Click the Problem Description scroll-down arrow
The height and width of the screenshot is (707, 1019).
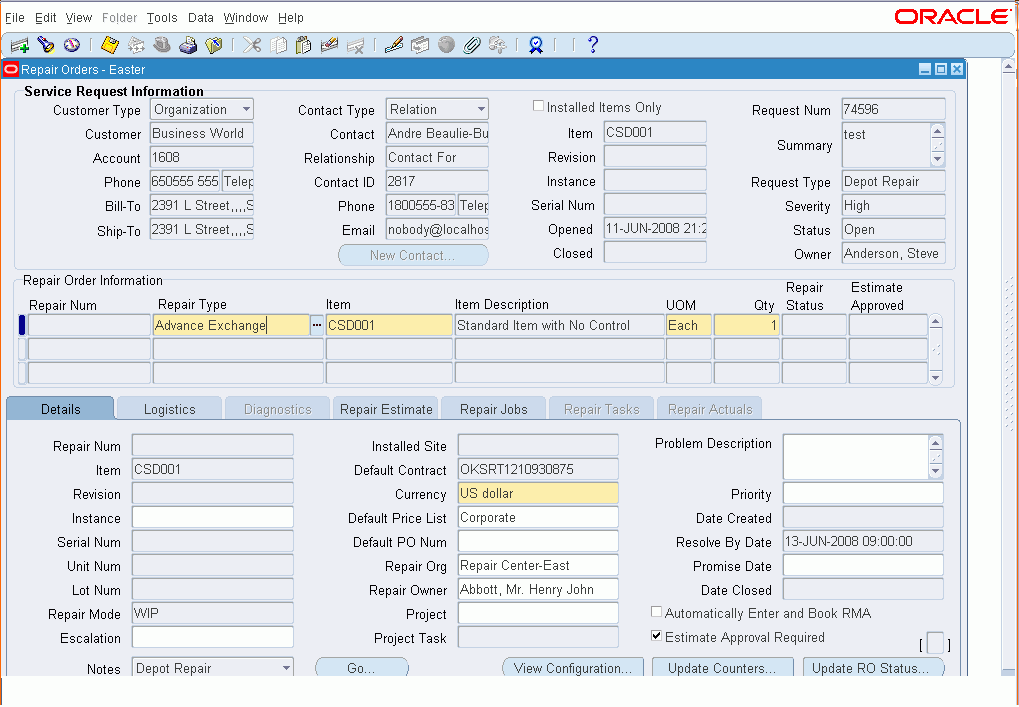tap(935, 471)
